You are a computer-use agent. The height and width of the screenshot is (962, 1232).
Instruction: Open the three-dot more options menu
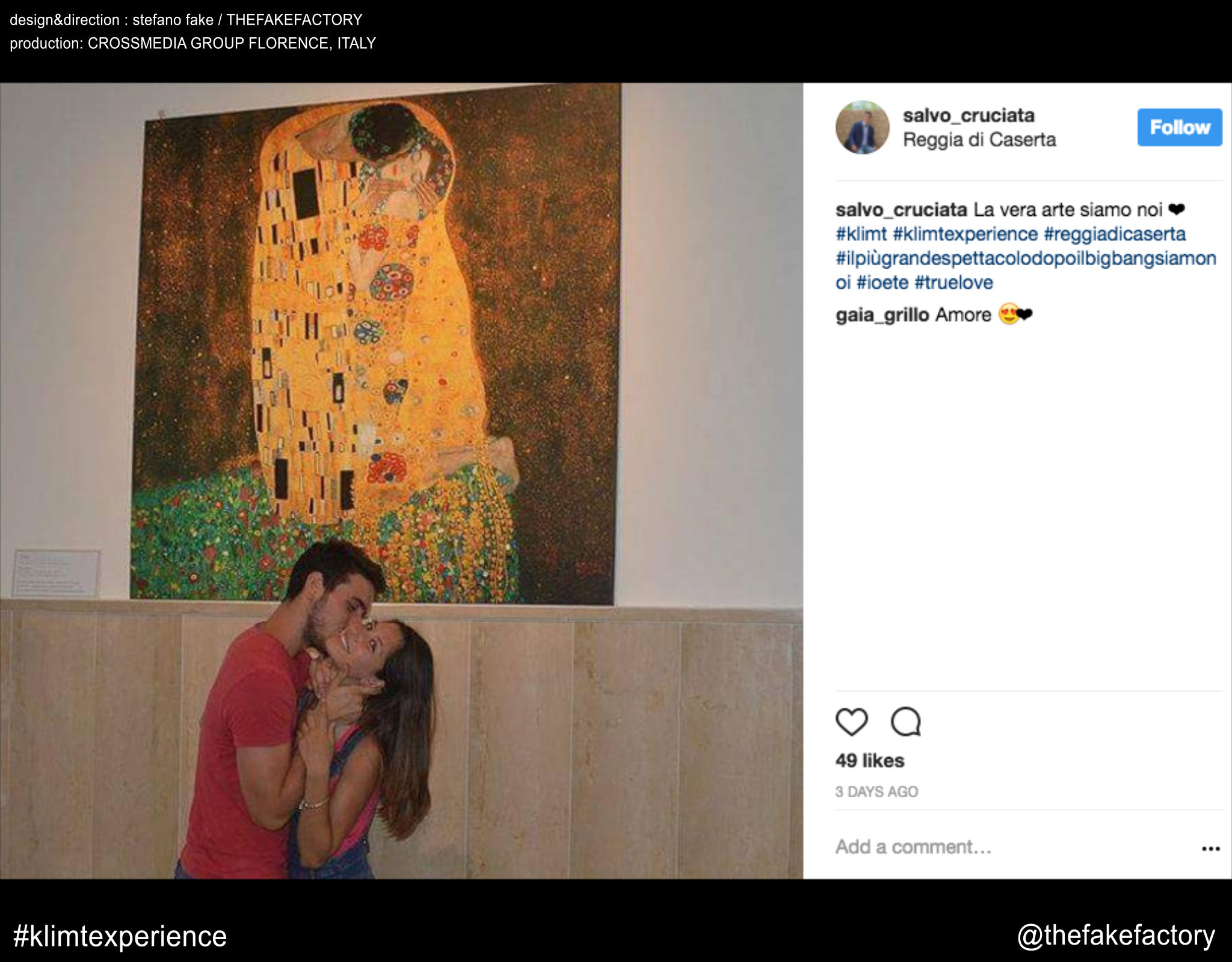(x=1210, y=849)
